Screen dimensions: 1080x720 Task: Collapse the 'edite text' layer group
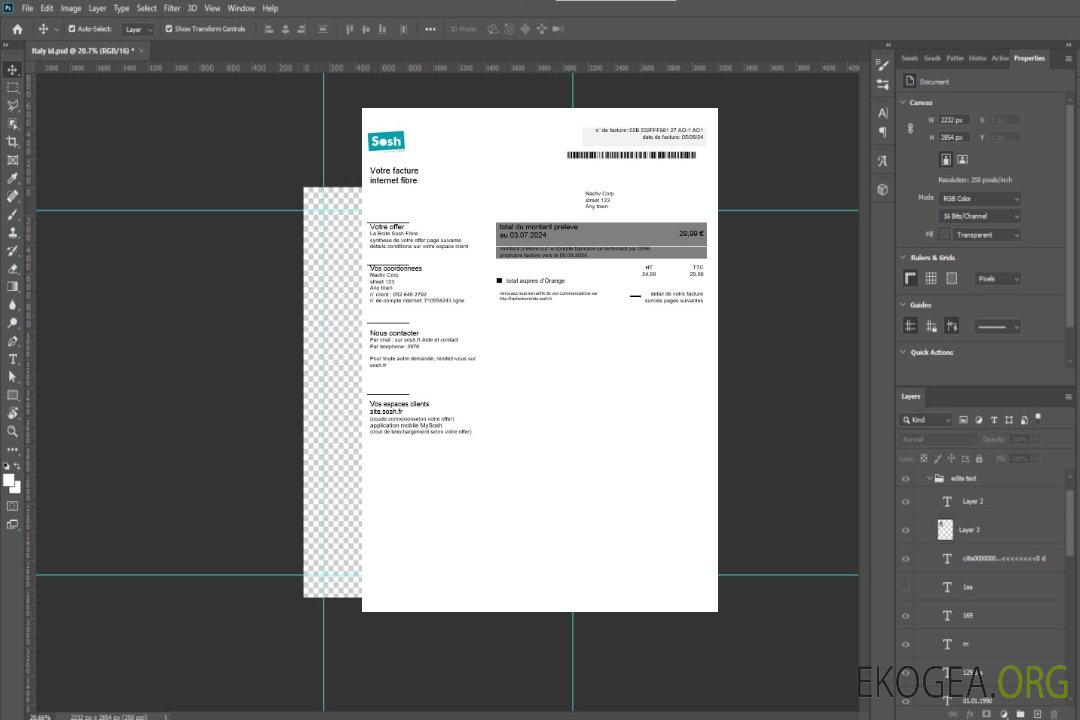(929, 478)
